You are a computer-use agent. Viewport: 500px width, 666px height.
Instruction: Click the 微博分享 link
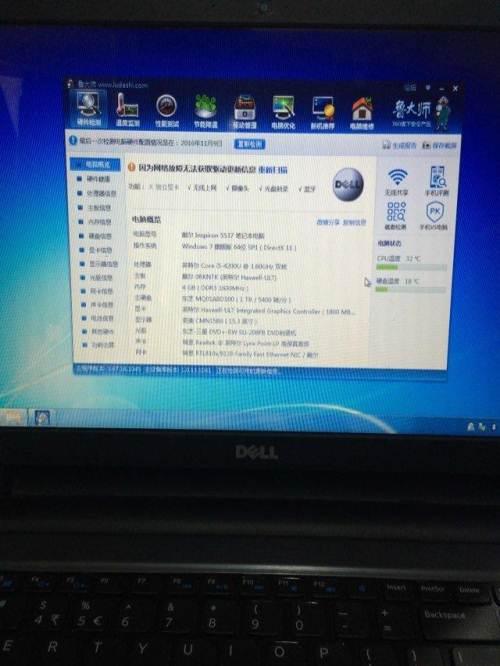(328, 222)
